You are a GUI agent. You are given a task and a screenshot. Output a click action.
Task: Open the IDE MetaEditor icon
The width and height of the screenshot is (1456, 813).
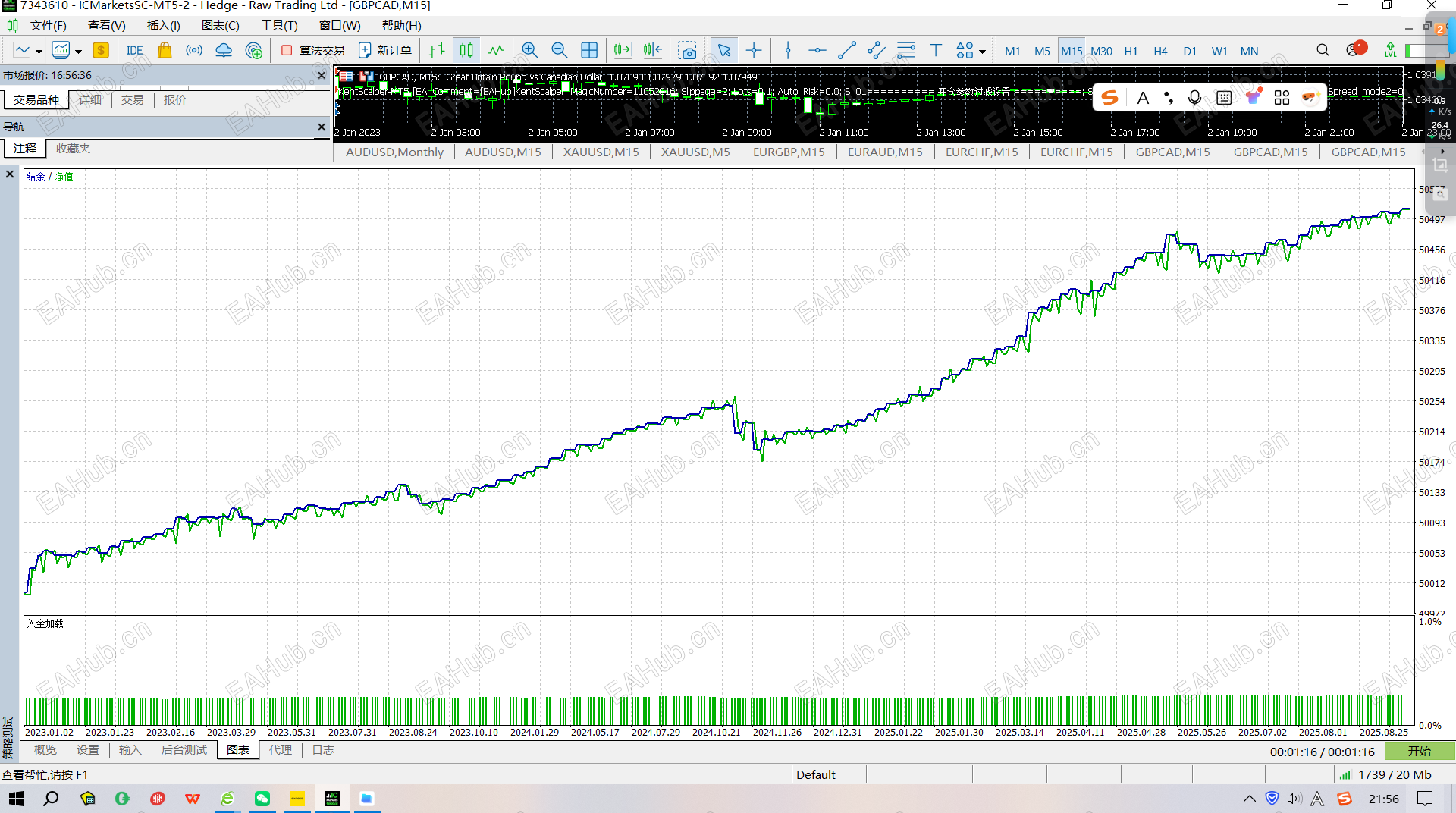point(135,51)
